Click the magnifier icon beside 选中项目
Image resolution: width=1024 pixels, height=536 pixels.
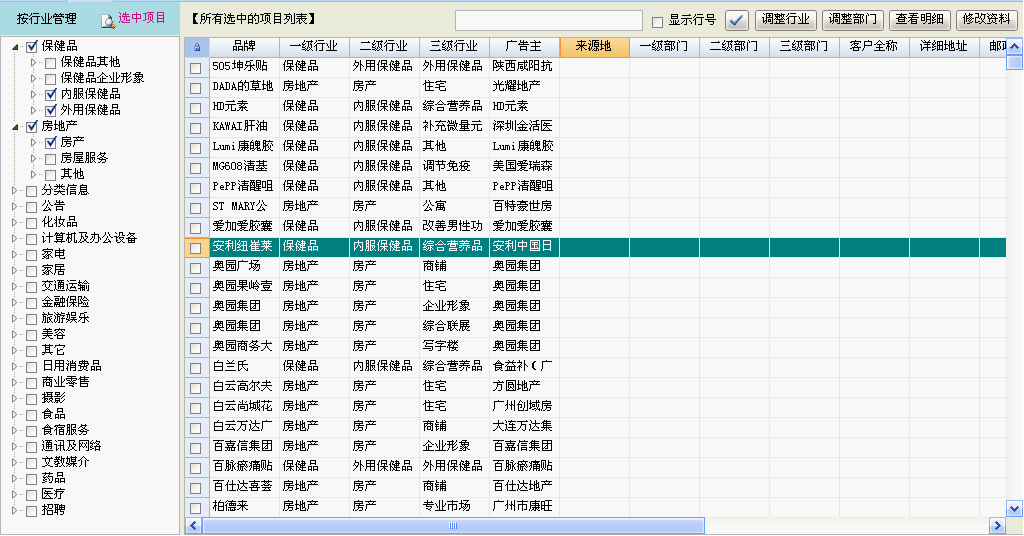point(108,21)
